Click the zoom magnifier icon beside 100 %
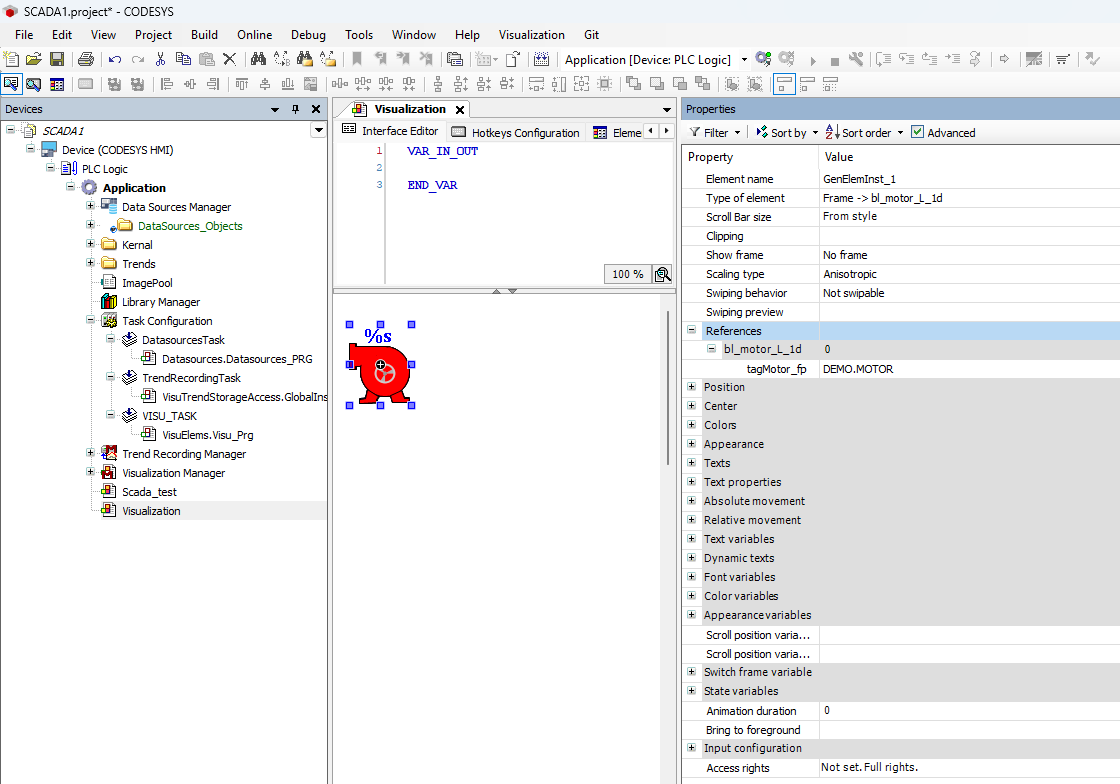1120x784 pixels. 663,274
